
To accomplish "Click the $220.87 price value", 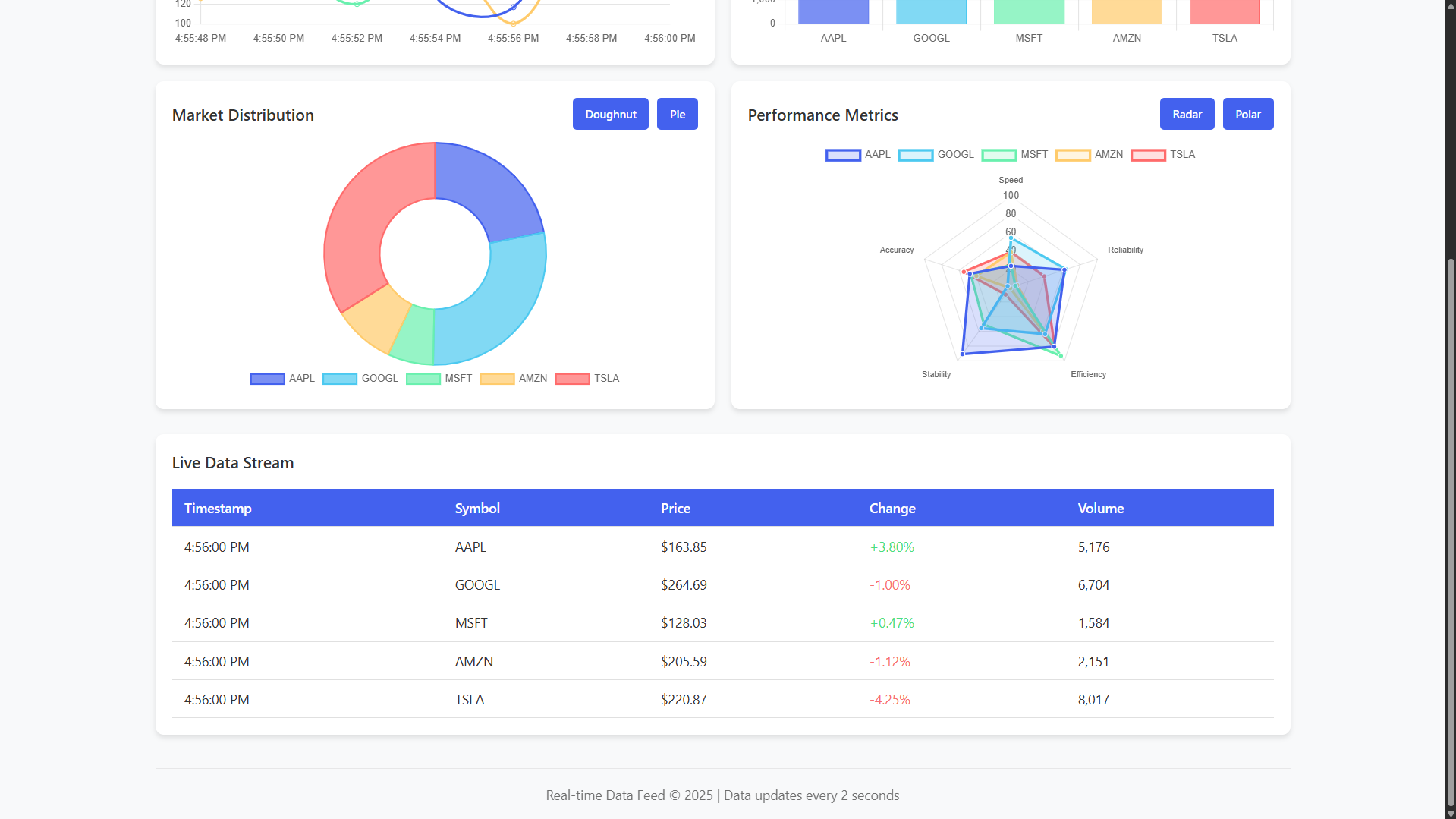I will pos(684,700).
